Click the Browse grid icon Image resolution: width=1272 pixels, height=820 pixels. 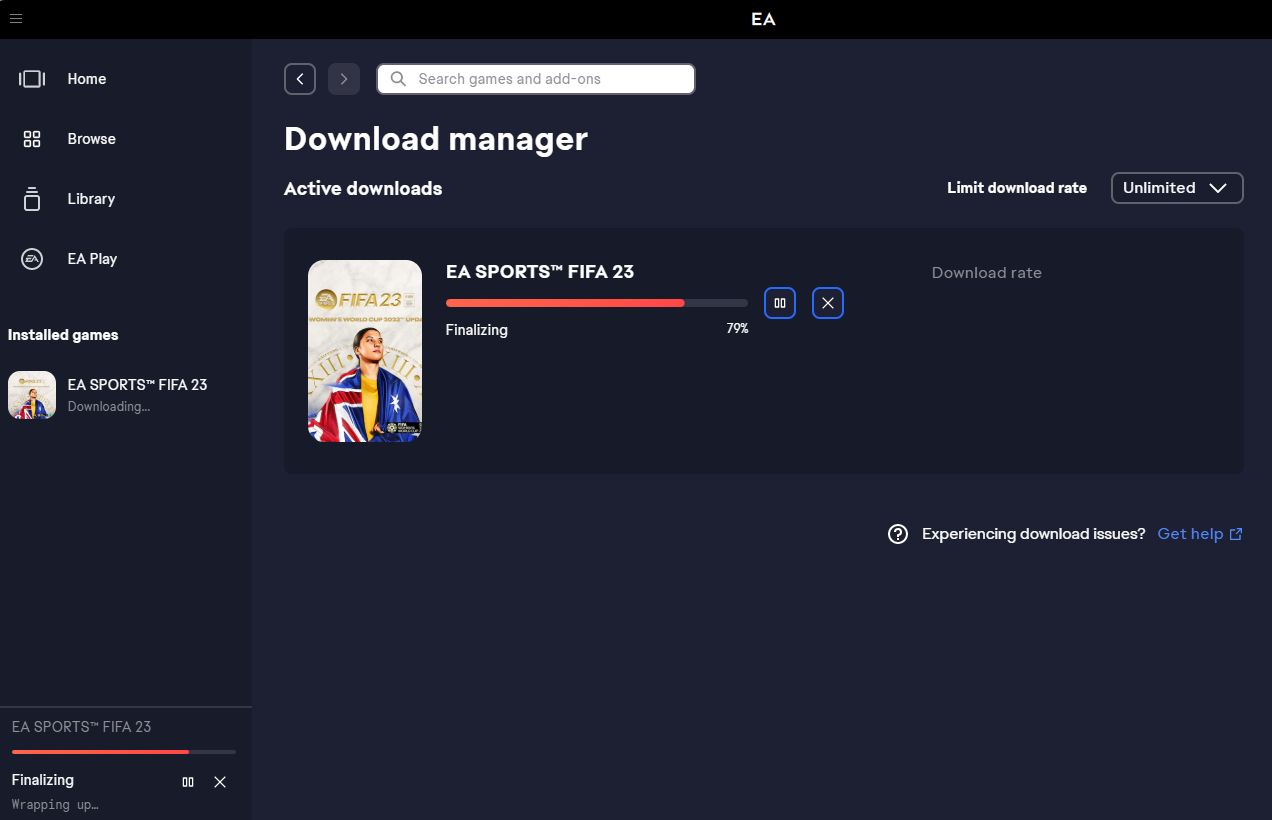click(x=32, y=139)
